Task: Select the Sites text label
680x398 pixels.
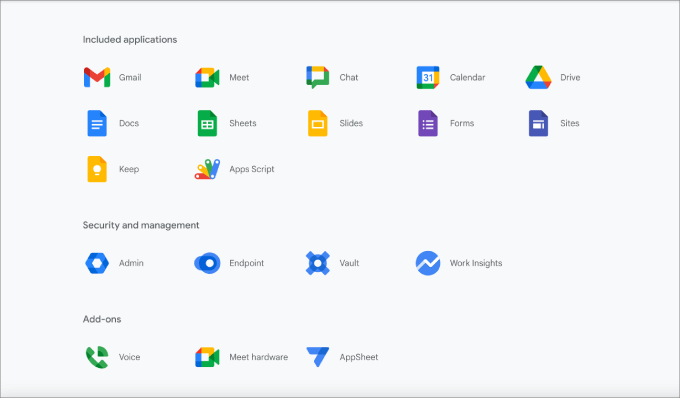Action: [x=570, y=123]
